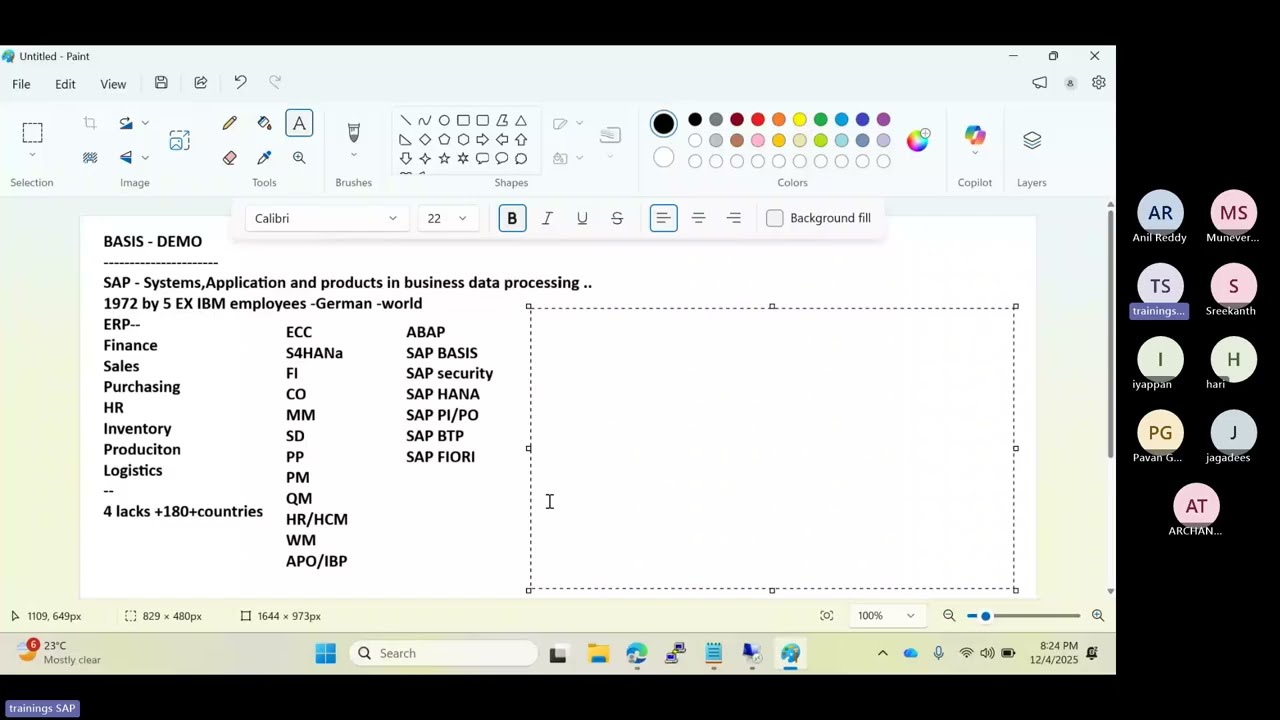1280x720 pixels.
Task: Click the rectangular Selection tool
Action: tap(32, 132)
